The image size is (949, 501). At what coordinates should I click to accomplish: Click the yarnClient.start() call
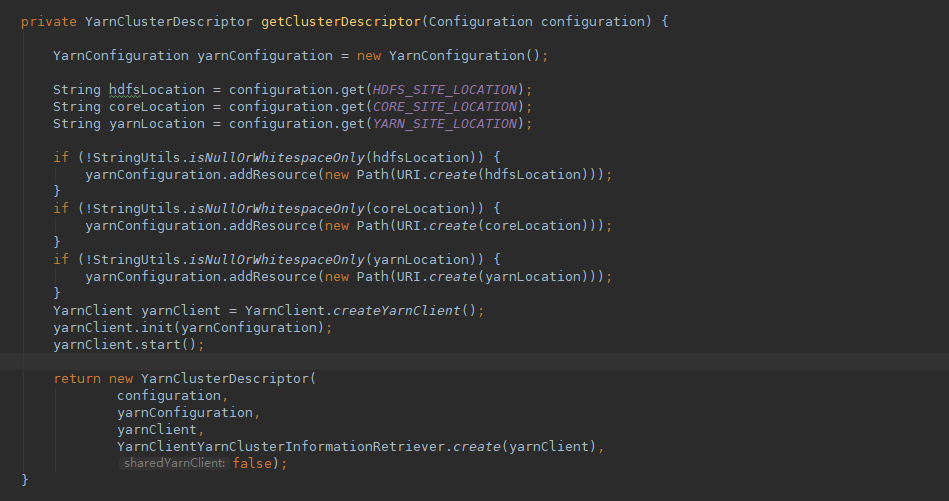click(x=125, y=344)
